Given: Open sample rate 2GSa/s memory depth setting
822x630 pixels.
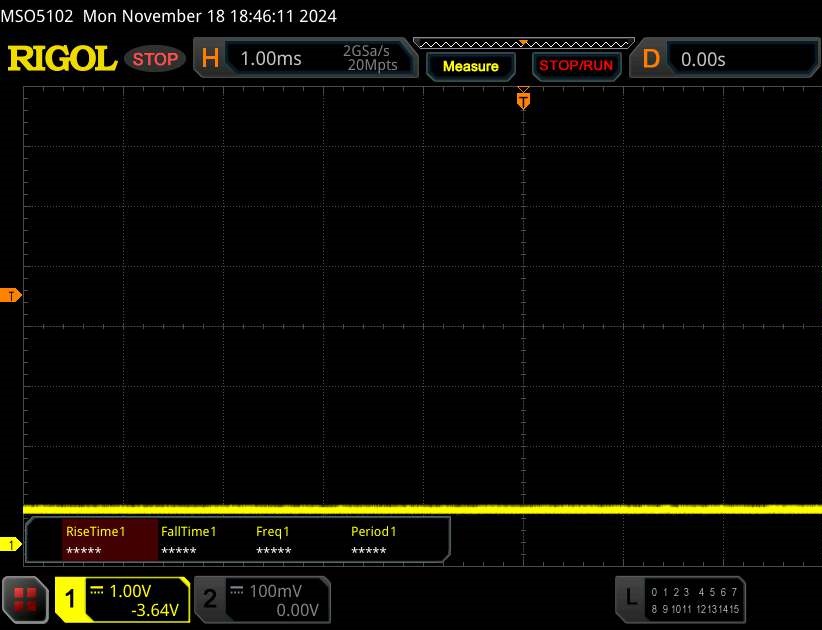Looking at the screenshot, I should (370, 59).
